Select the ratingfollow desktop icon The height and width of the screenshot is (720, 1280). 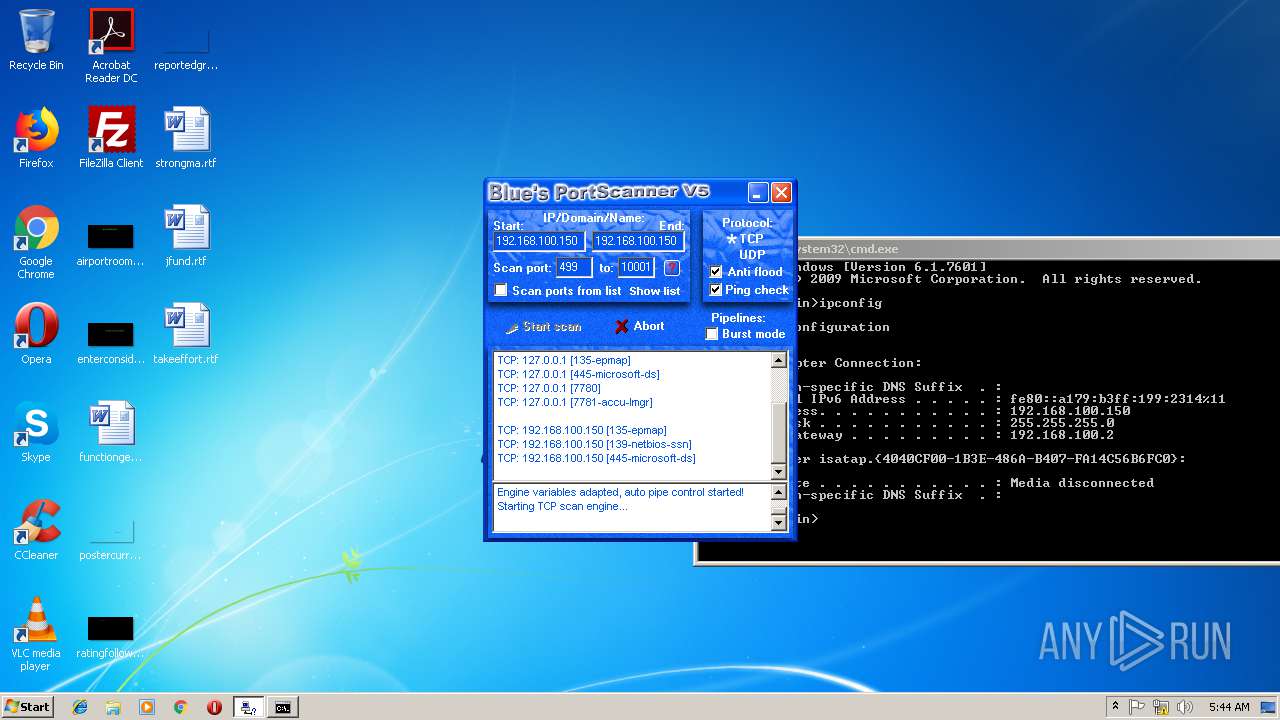(111, 635)
